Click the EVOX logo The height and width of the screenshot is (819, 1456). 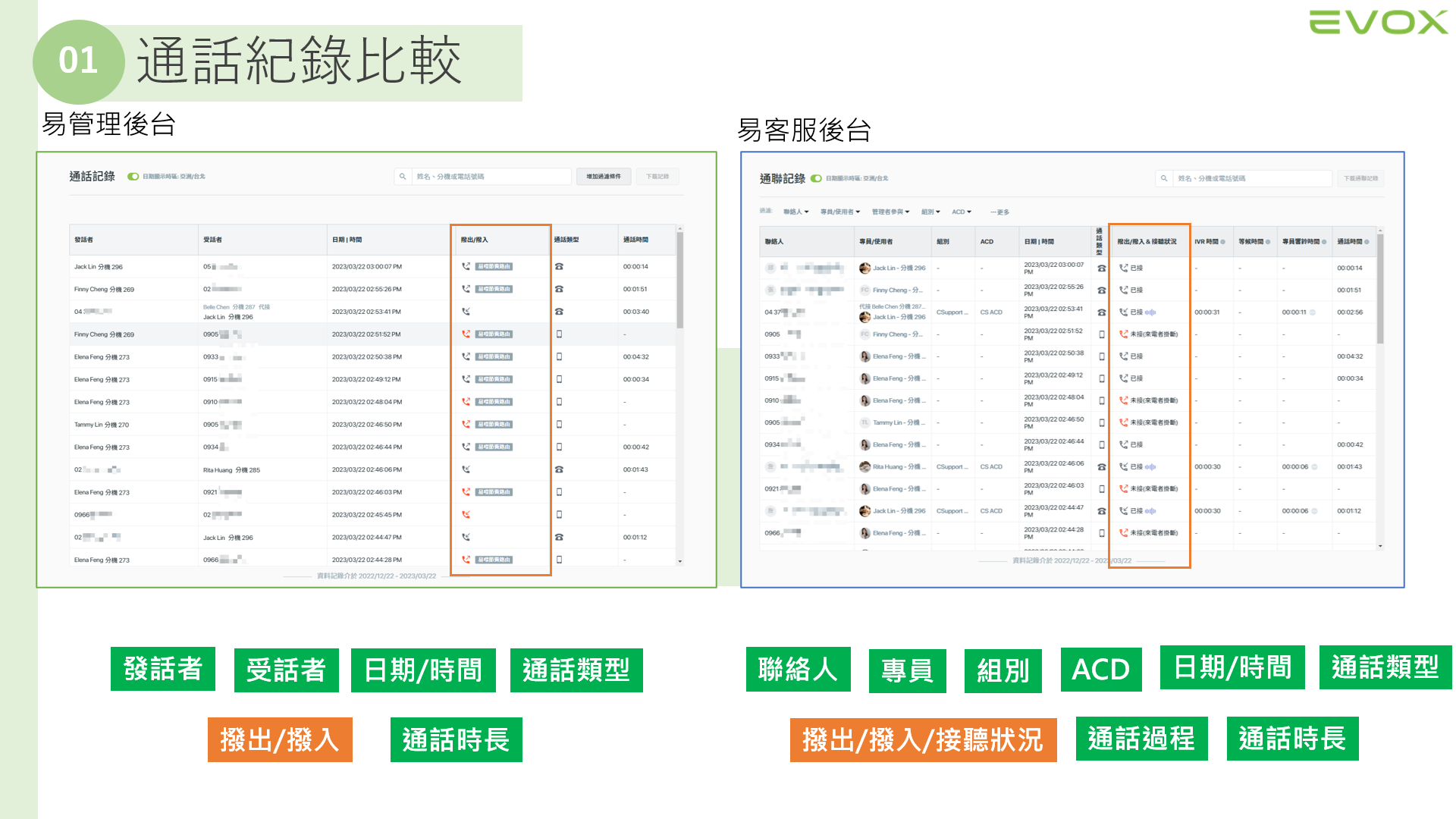coord(1379,22)
